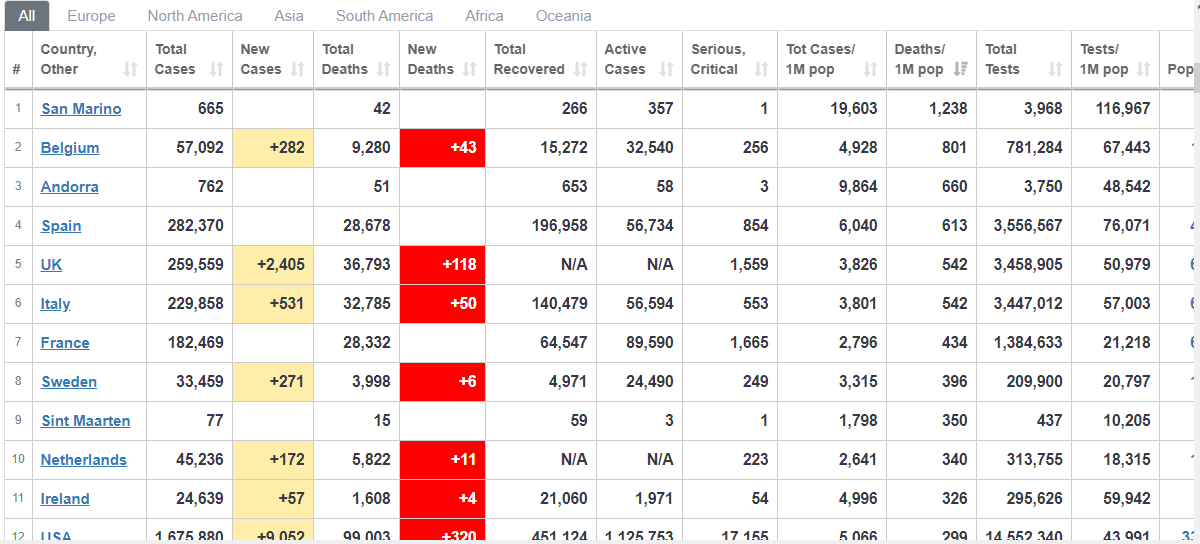Select San Marino 19,603 cases per million
Screen dimensions: 1200x544
click(854, 108)
